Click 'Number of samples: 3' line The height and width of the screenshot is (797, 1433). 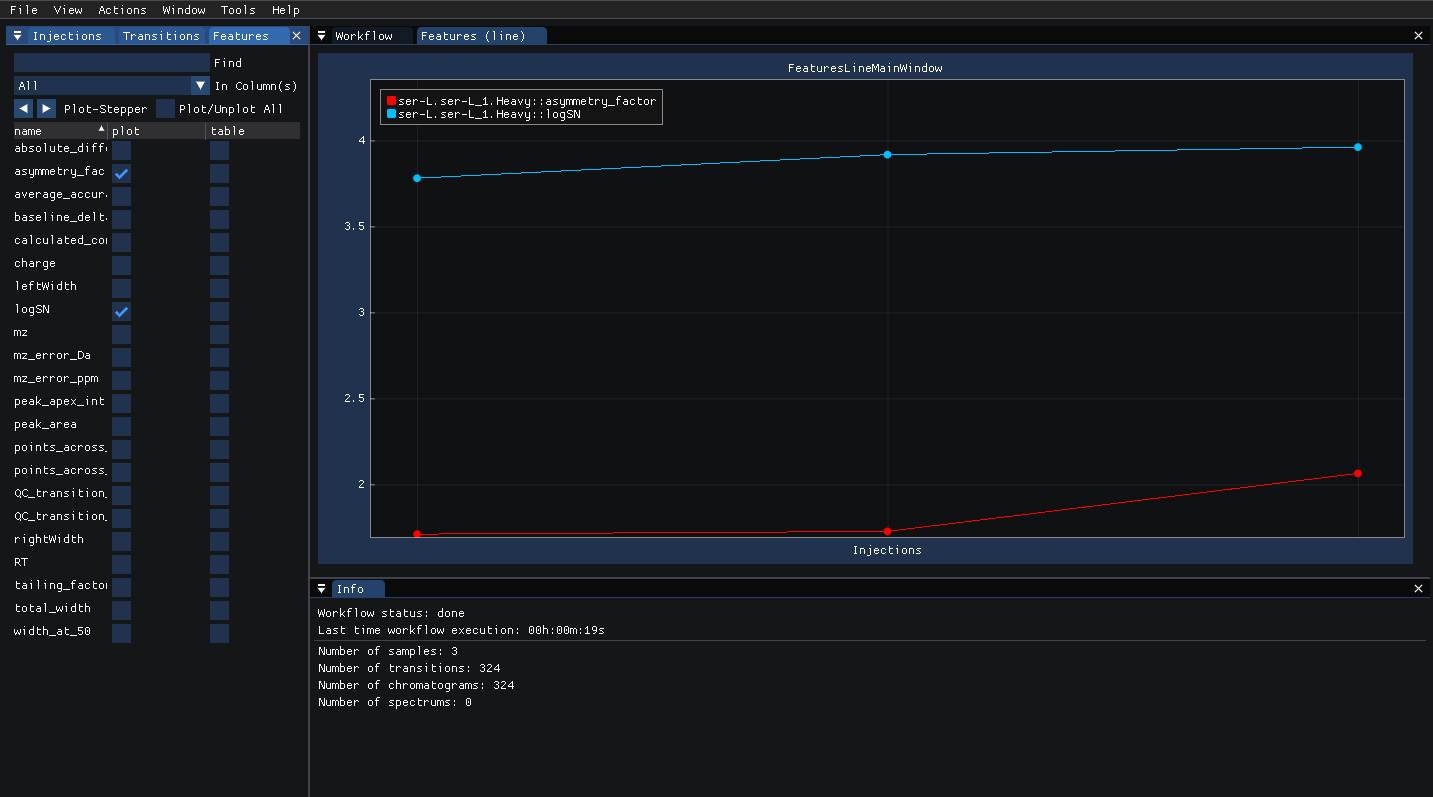388,651
